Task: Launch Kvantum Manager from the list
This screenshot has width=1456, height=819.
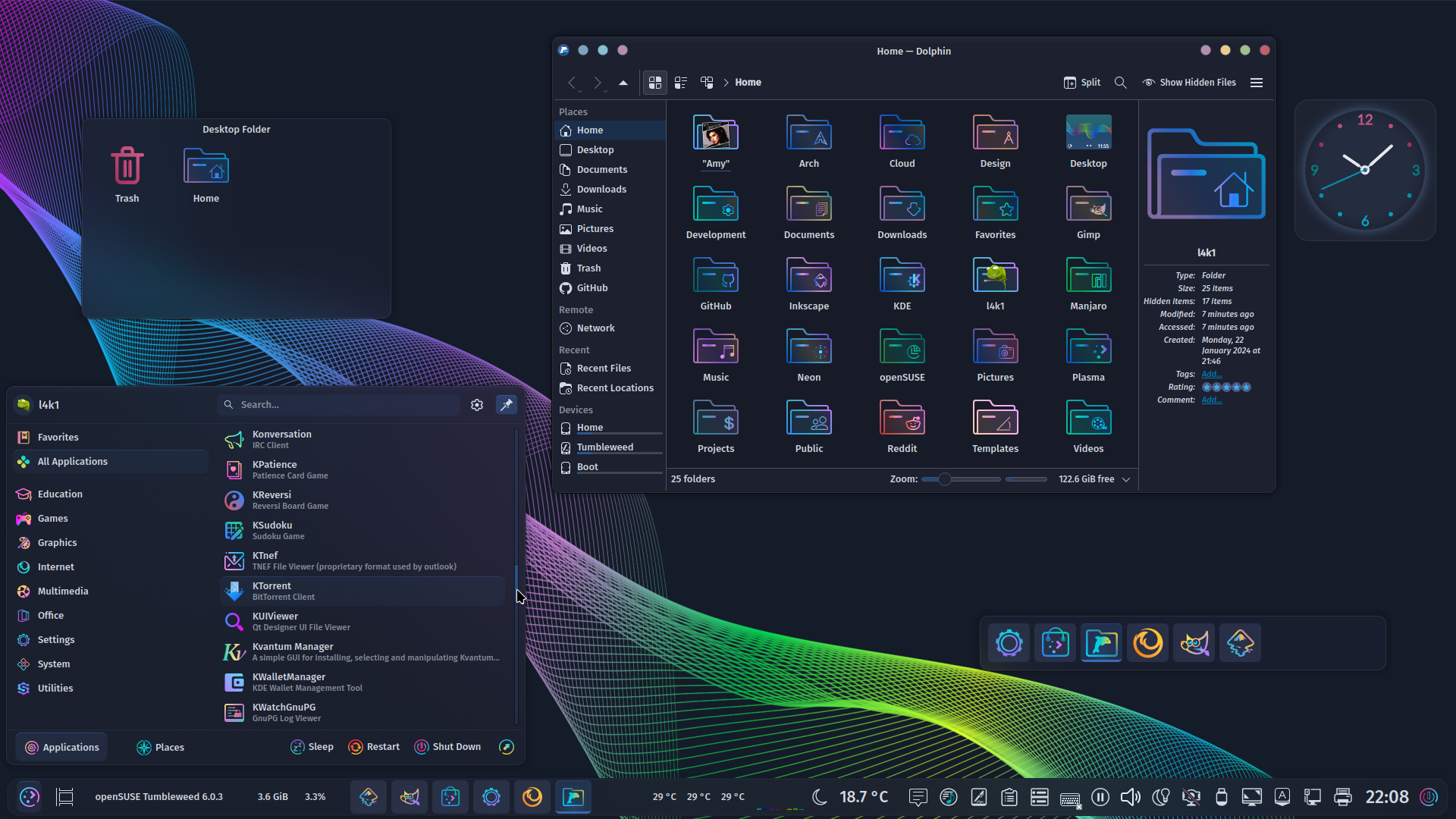Action: (362, 652)
